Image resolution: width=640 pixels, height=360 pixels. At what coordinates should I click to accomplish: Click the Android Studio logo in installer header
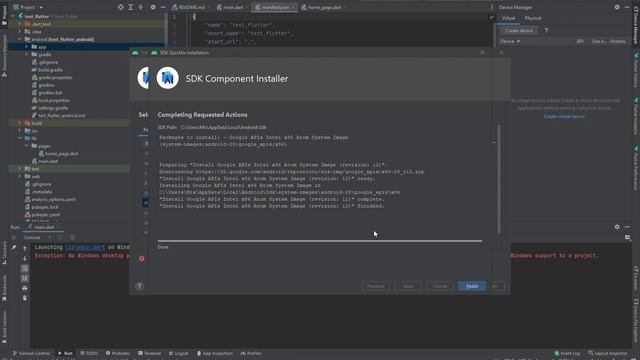167,78
